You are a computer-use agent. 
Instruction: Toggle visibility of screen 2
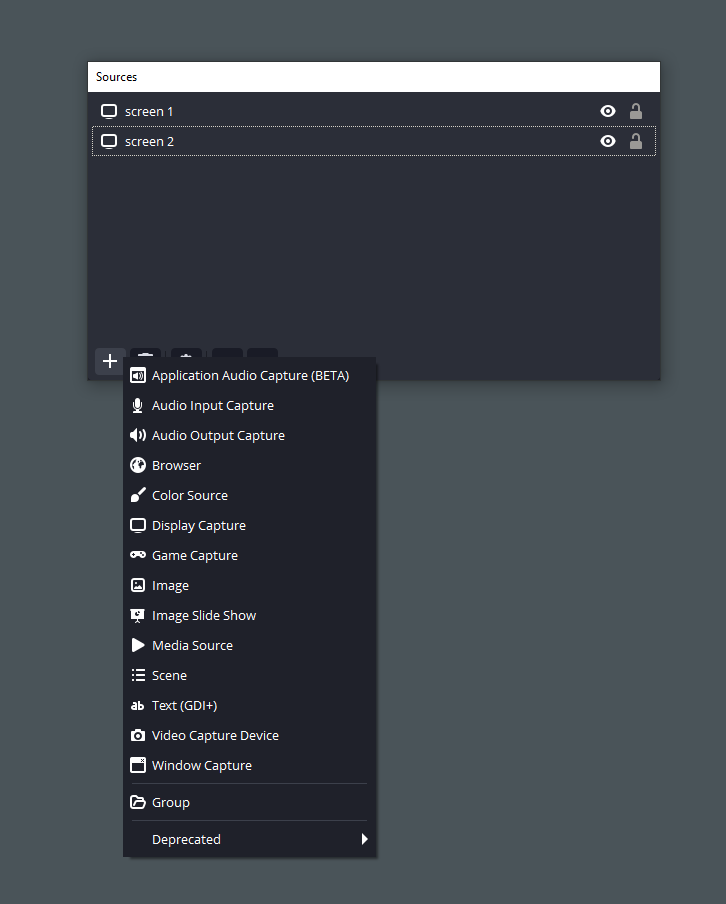pyautogui.click(x=608, y=141)
